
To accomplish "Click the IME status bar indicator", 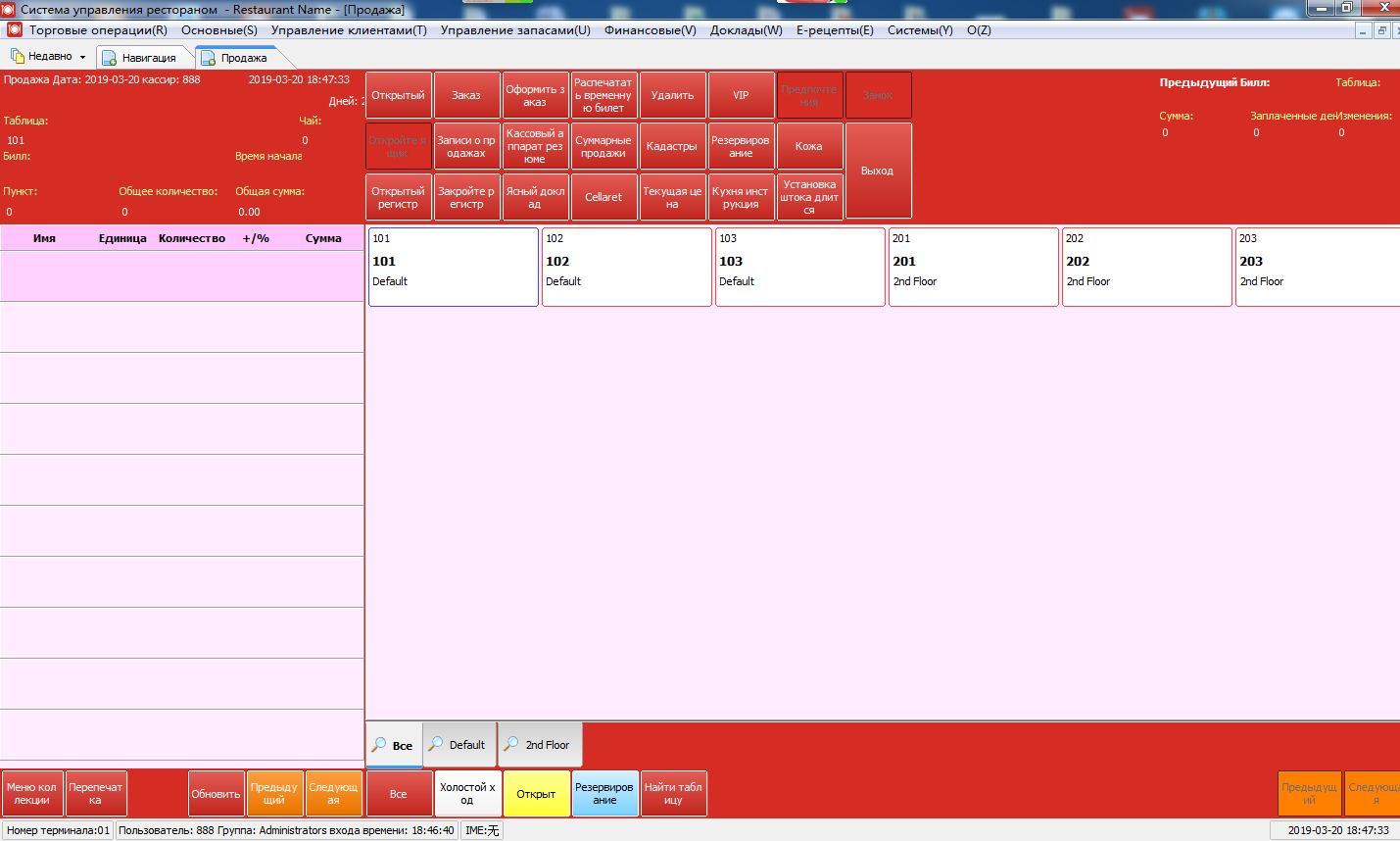I will point(482,830).
